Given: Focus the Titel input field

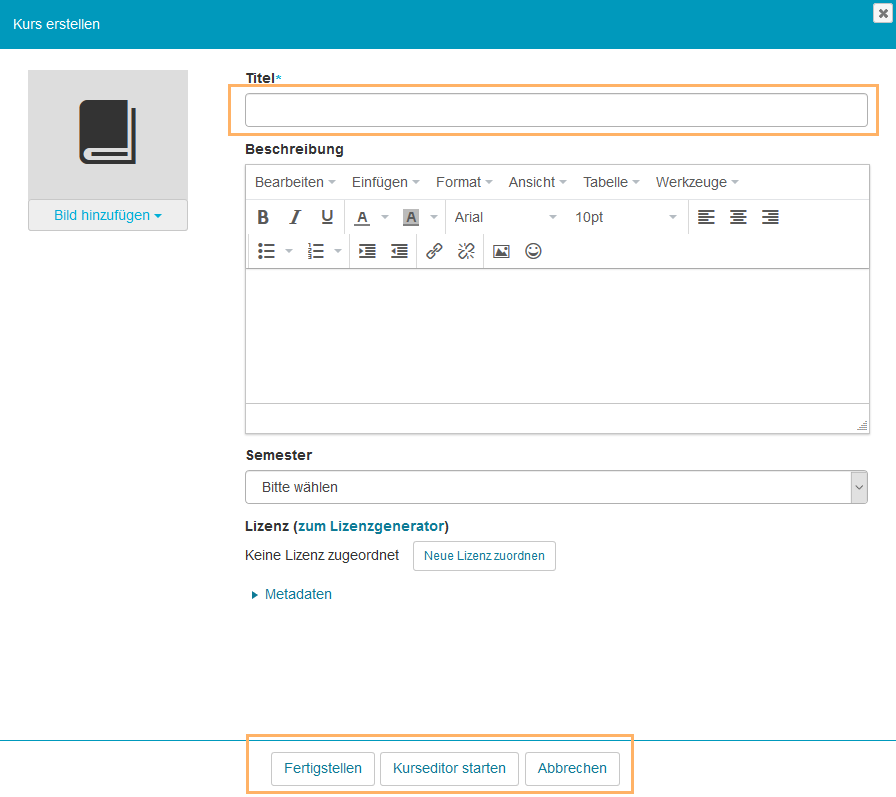Looking at the screenshot, I should (x=557, y=110).
